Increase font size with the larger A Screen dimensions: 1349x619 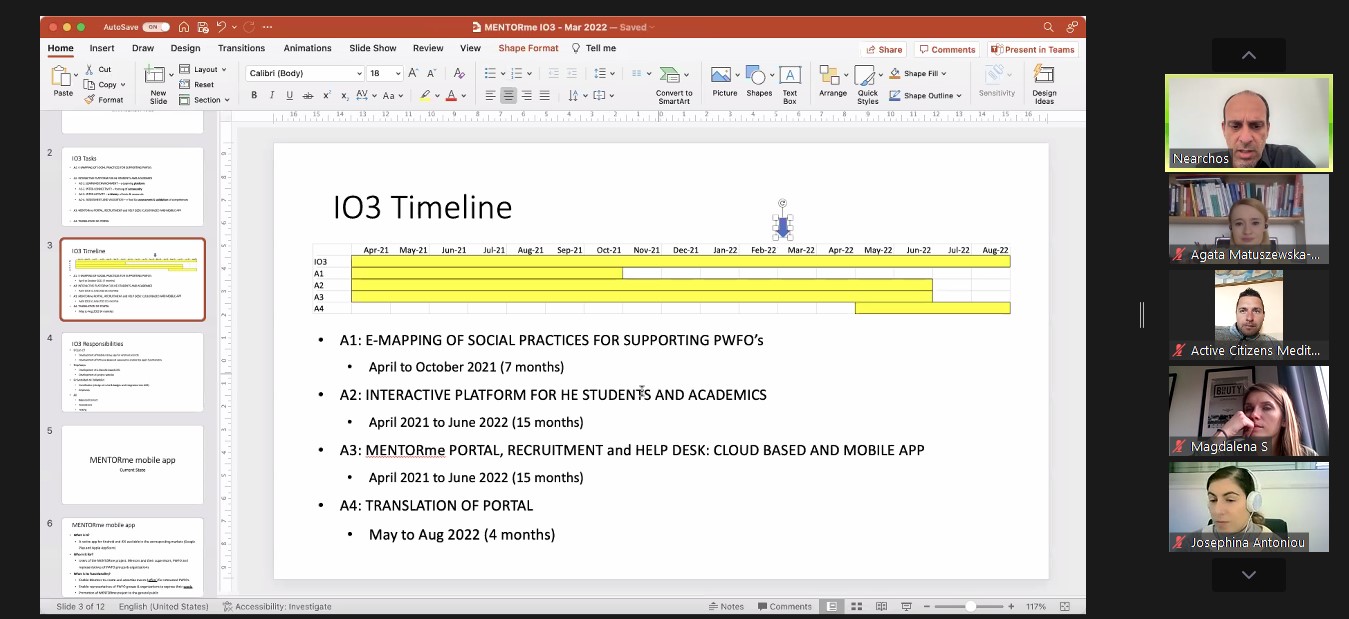coord(414,73)
